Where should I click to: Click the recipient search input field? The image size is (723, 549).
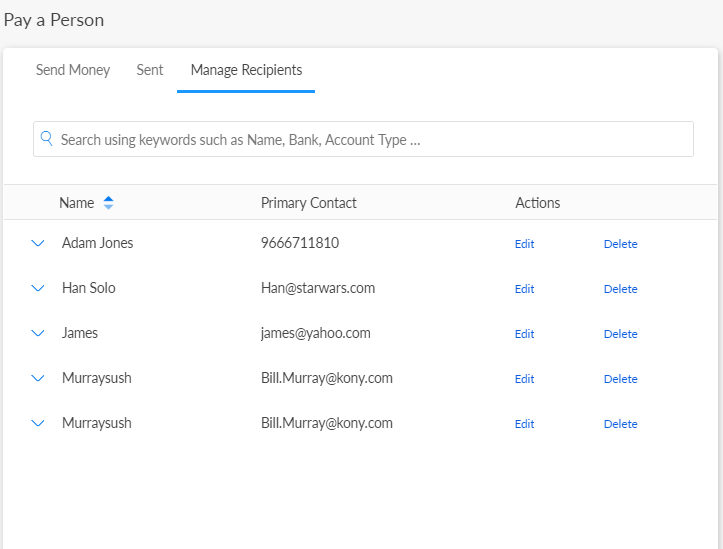coord(370,140)
